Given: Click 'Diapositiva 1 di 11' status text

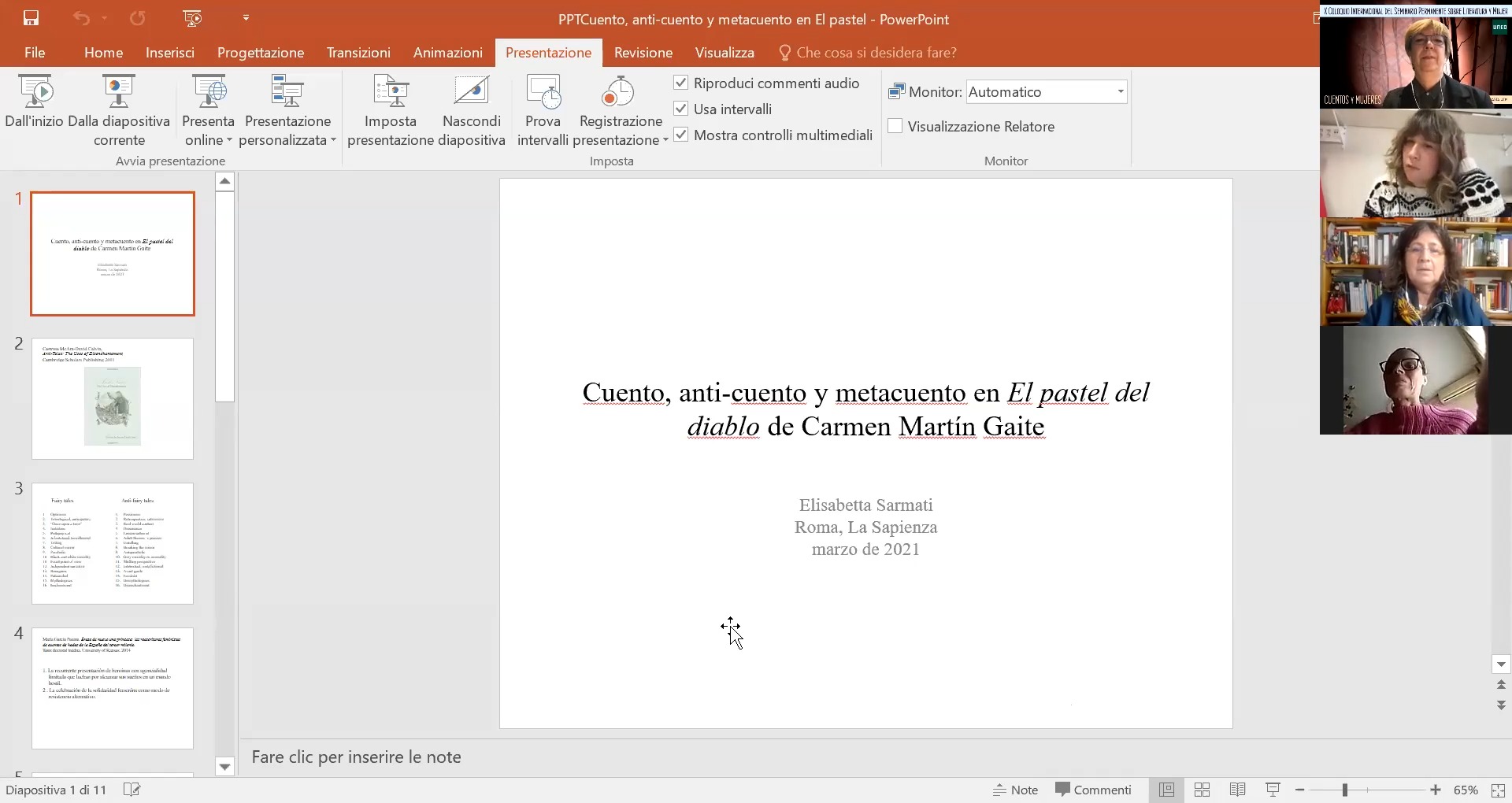Looking at the screenshot, I should (56, 790).
